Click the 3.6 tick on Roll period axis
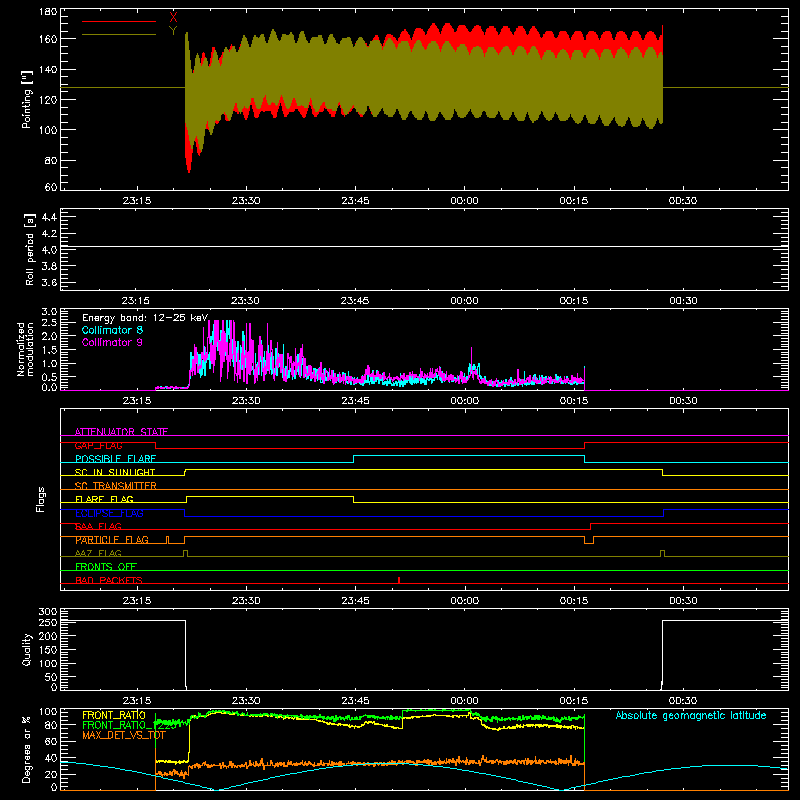This screenshot has width=800, height=800. (x=49, y=282)
